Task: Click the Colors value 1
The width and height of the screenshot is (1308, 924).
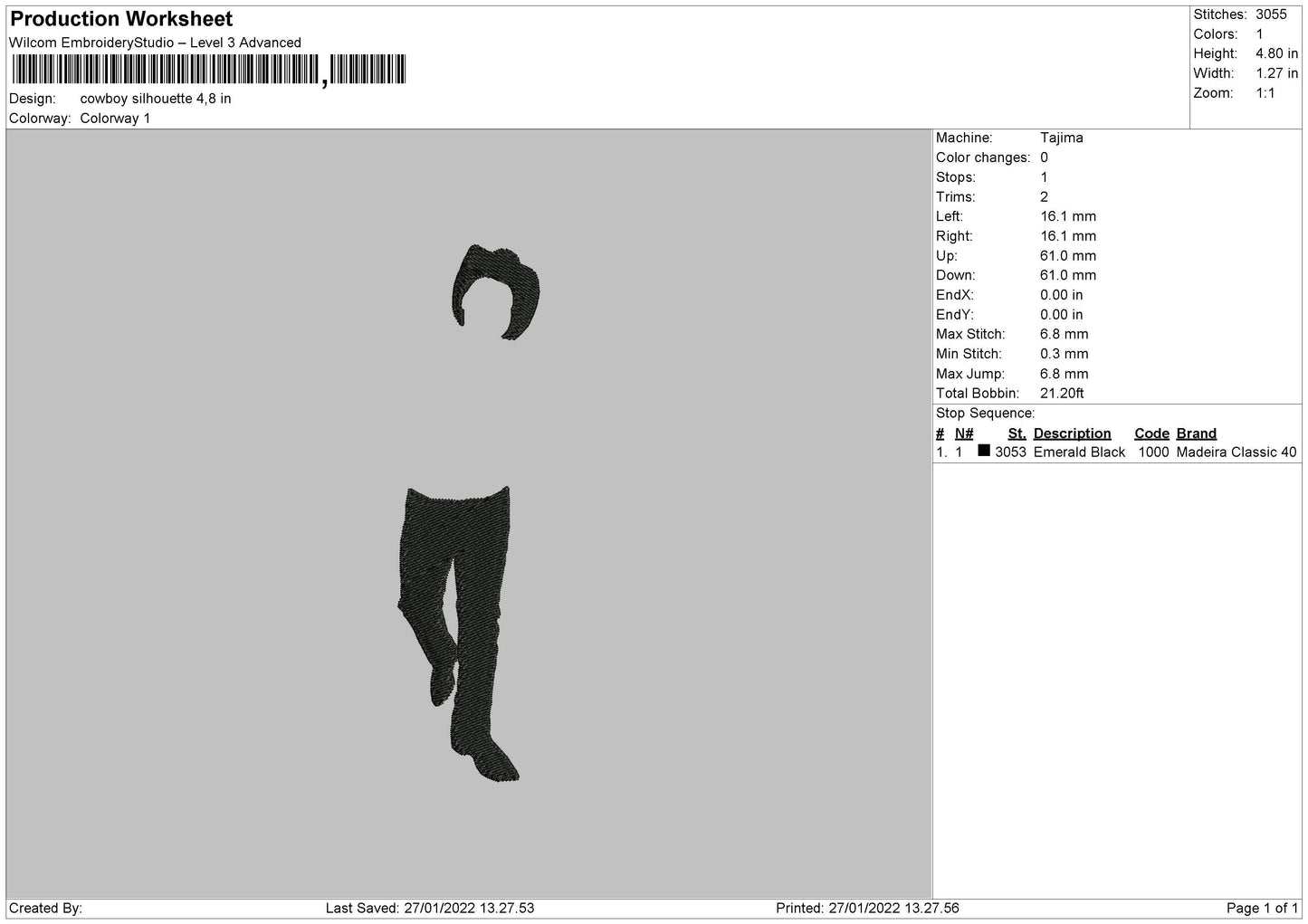Action: pyautogui.click(x=1259, y=34)
